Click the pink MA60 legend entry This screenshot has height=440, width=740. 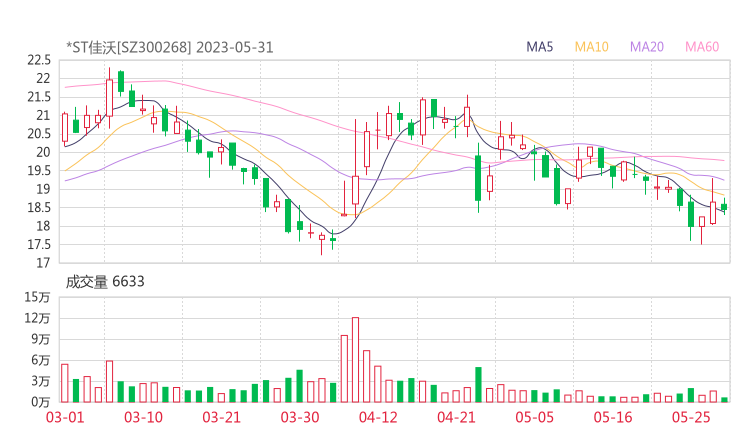coord(702,47)
